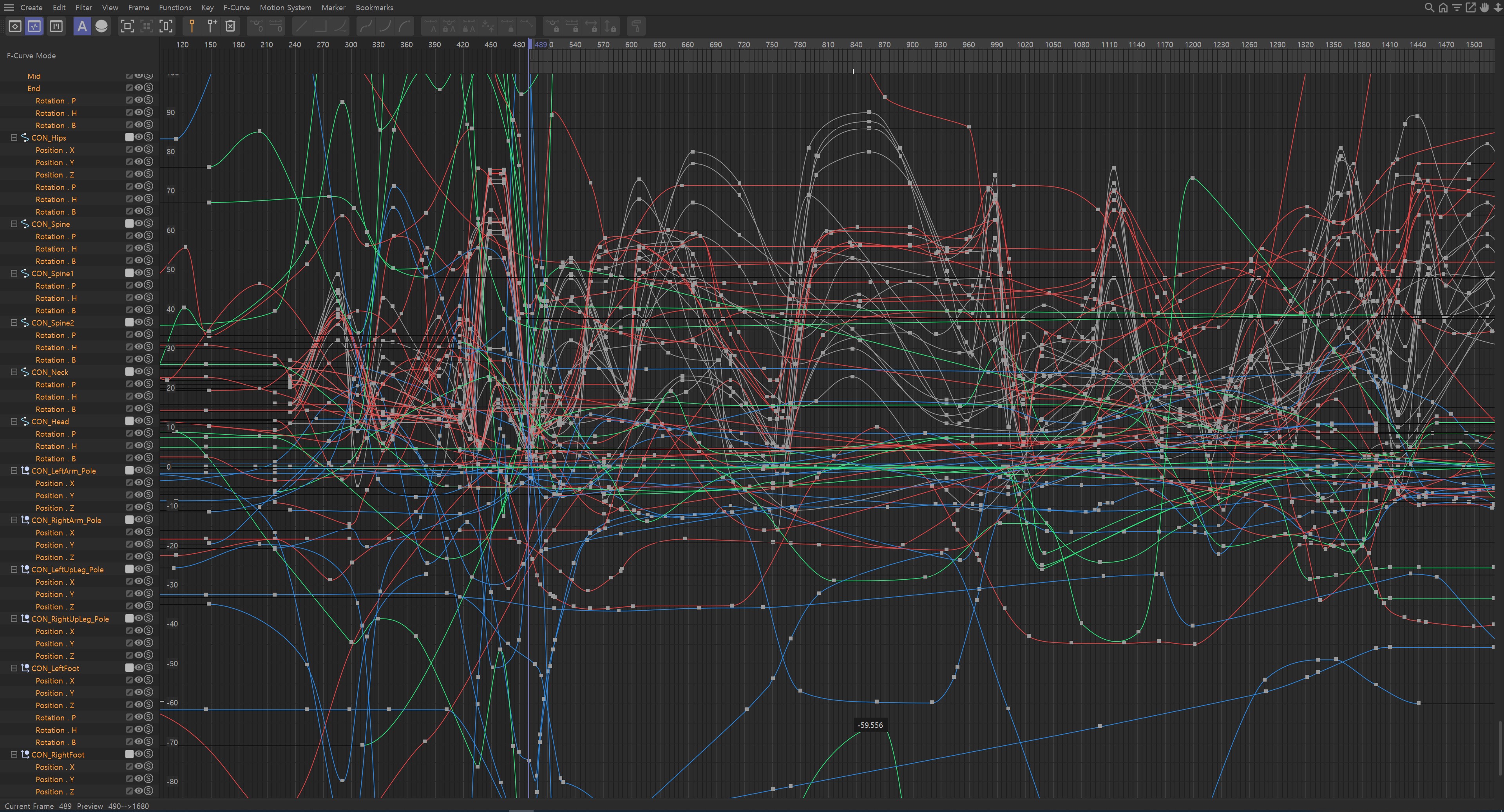Toggle eye visibility for CON_Hips Position X
Viewport: 1504px width, 812px height.
click(x=139, y=150)
